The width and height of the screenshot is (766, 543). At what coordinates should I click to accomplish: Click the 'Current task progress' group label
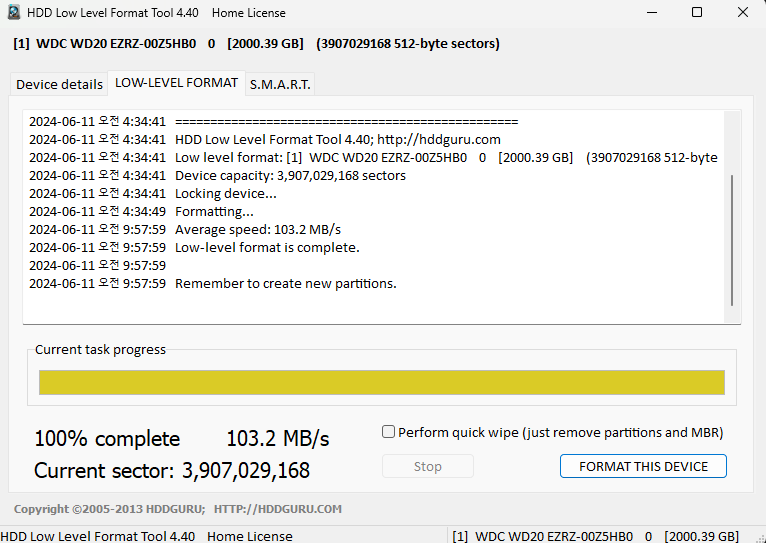[x=100, y=350]
